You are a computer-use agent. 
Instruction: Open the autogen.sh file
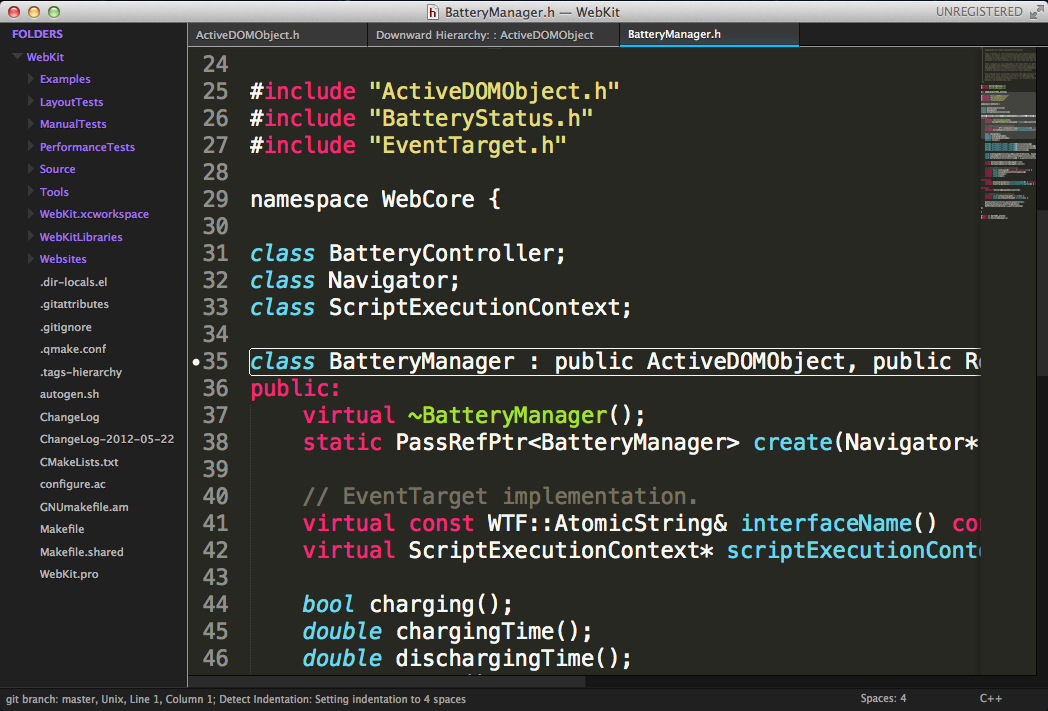[x=70, y=394]
